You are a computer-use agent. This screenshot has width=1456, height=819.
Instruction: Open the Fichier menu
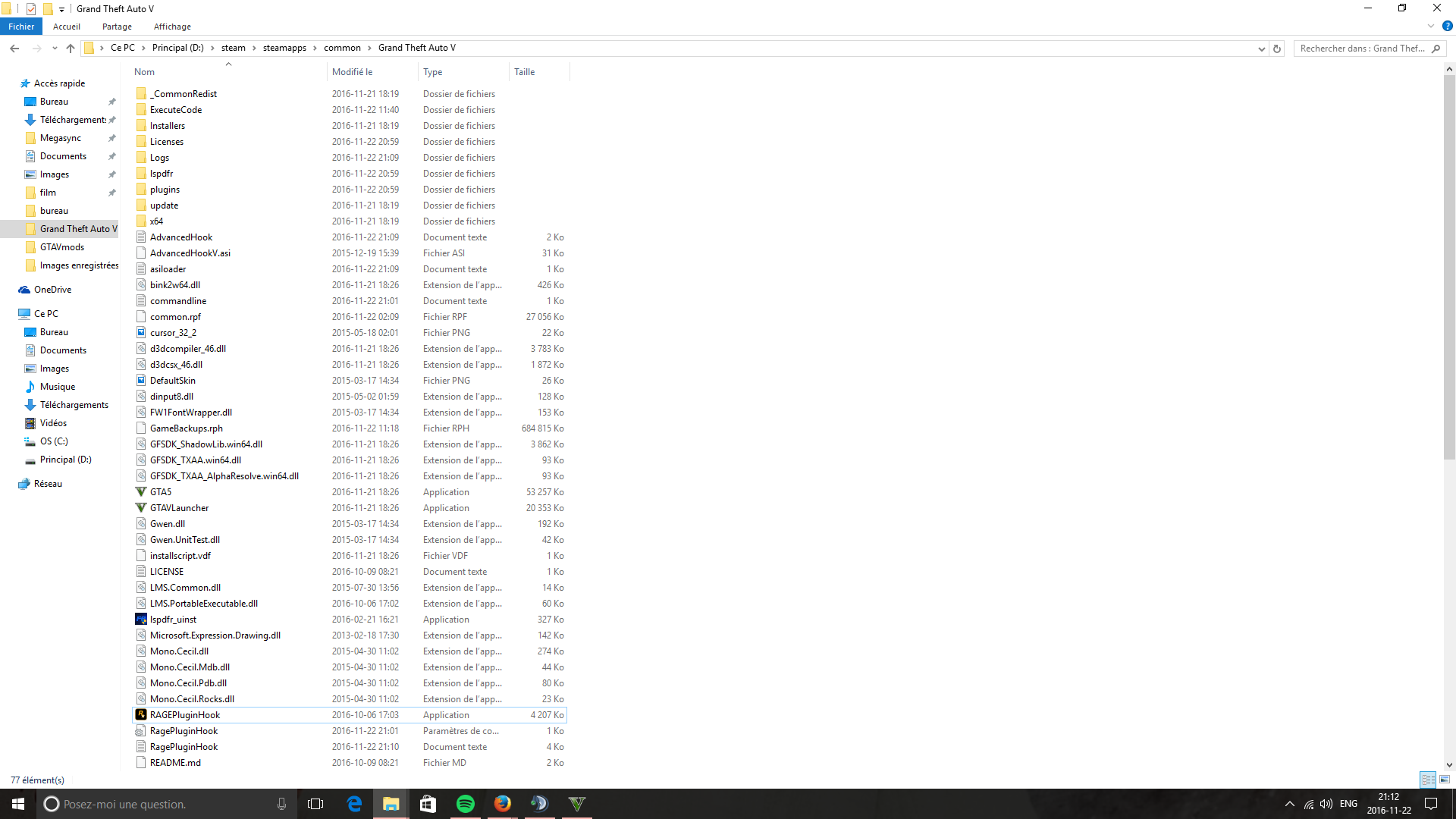coord(21,27)
